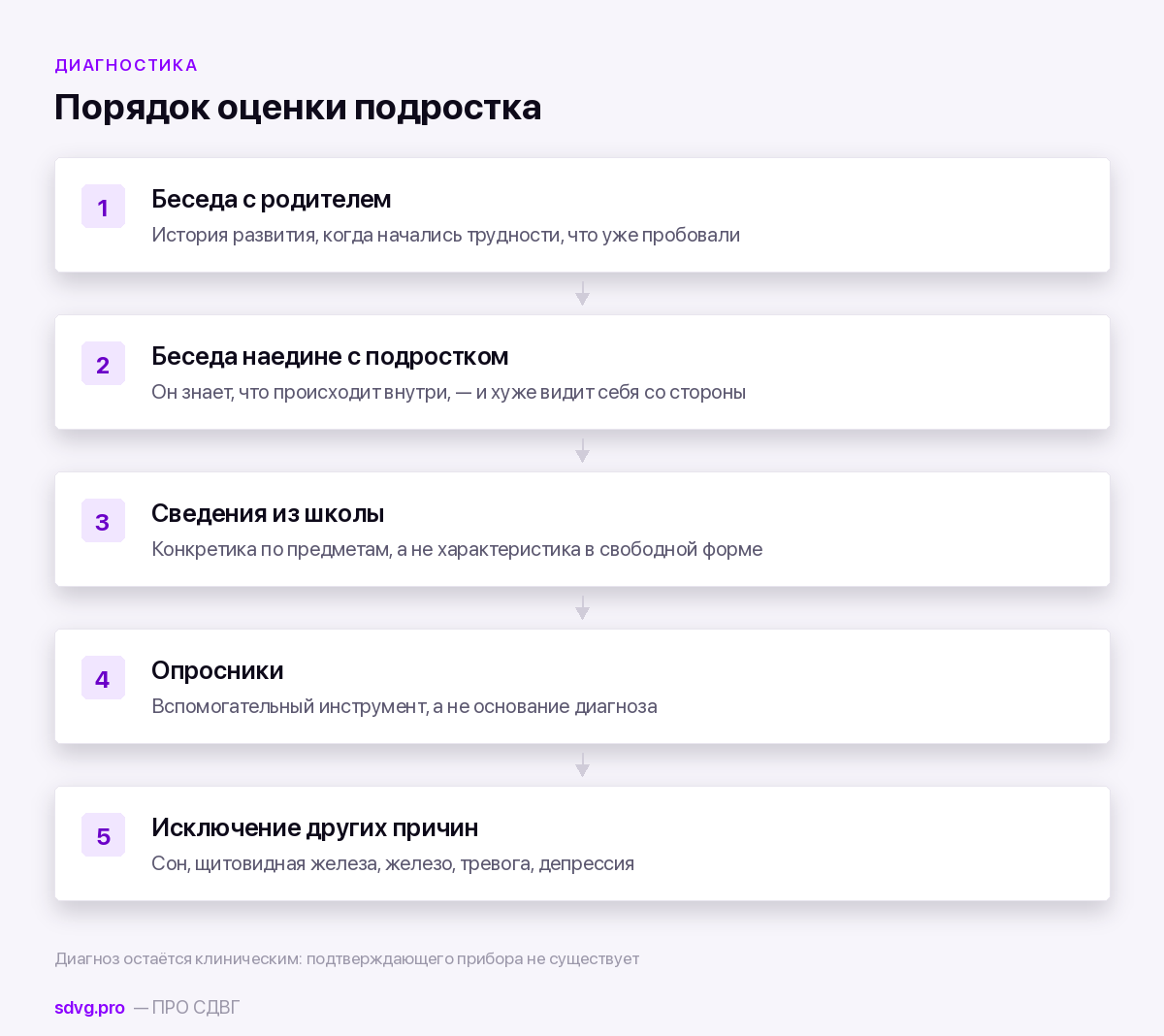This screenshot has width=1164, height=1036.
Task: Click the text 'Конкретика по предметам'
Action: point(272,549)
